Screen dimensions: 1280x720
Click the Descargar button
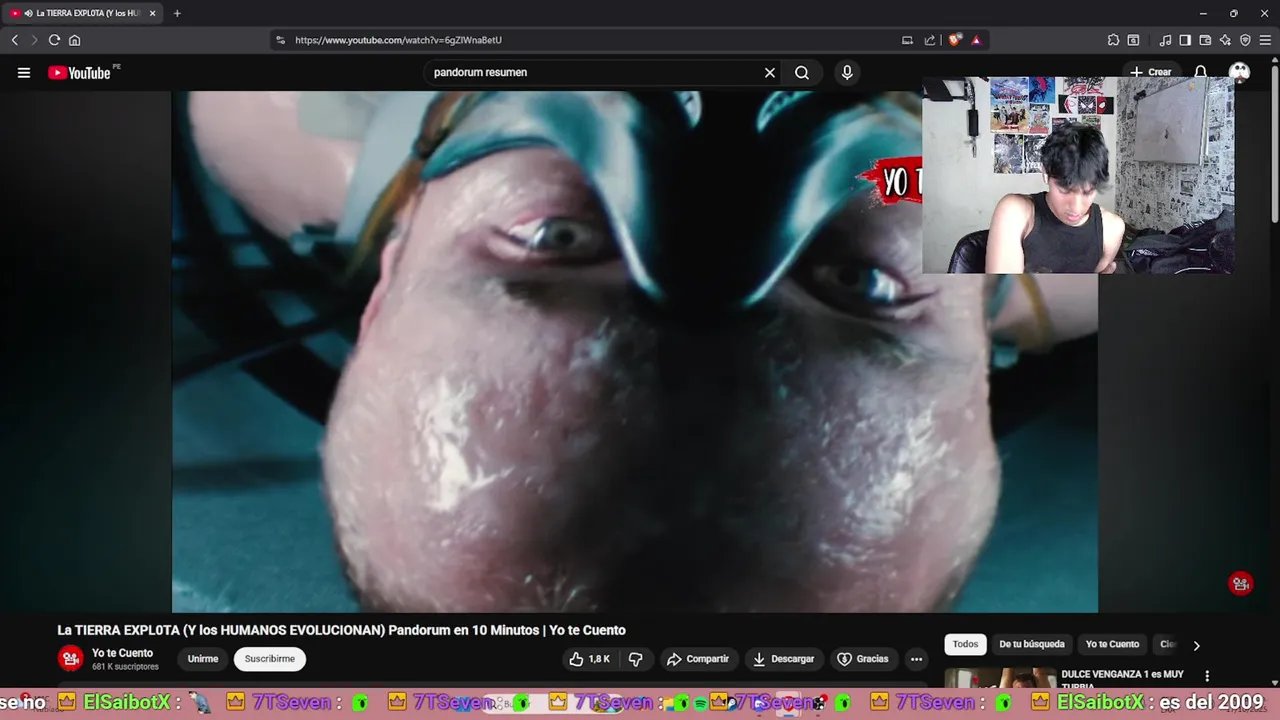[783, 659]
